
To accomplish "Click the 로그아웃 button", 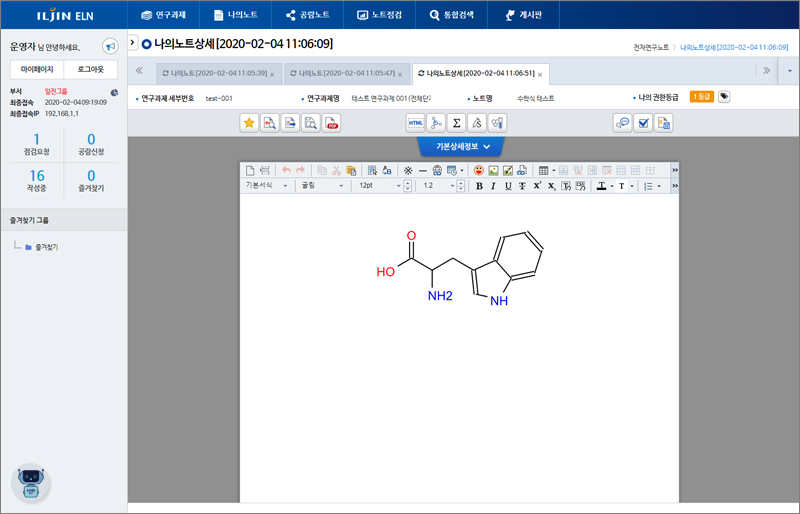I will pos(91,69).
